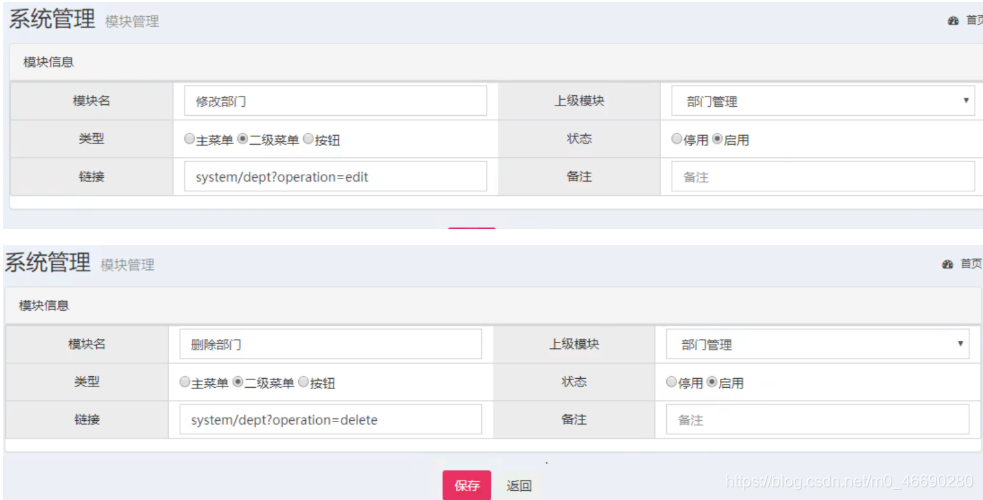Image resolution: width=983 pixels, height=500 pixels.
Task: Click the 模块管理 subtitle in the lower heading
Action: pos(127,265)
